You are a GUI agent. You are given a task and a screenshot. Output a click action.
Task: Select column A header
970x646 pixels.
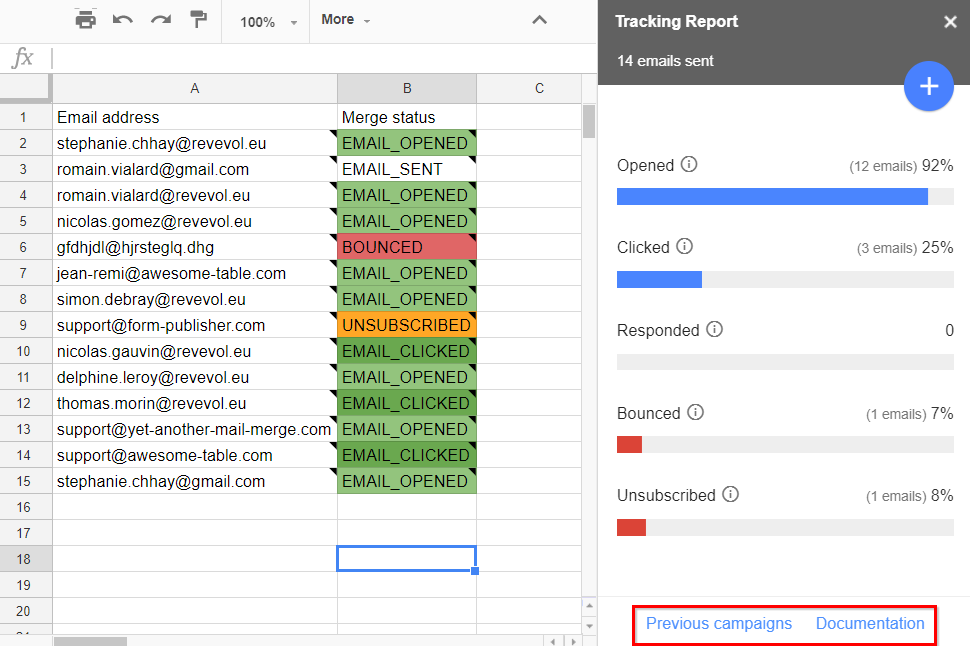(195, 88)
